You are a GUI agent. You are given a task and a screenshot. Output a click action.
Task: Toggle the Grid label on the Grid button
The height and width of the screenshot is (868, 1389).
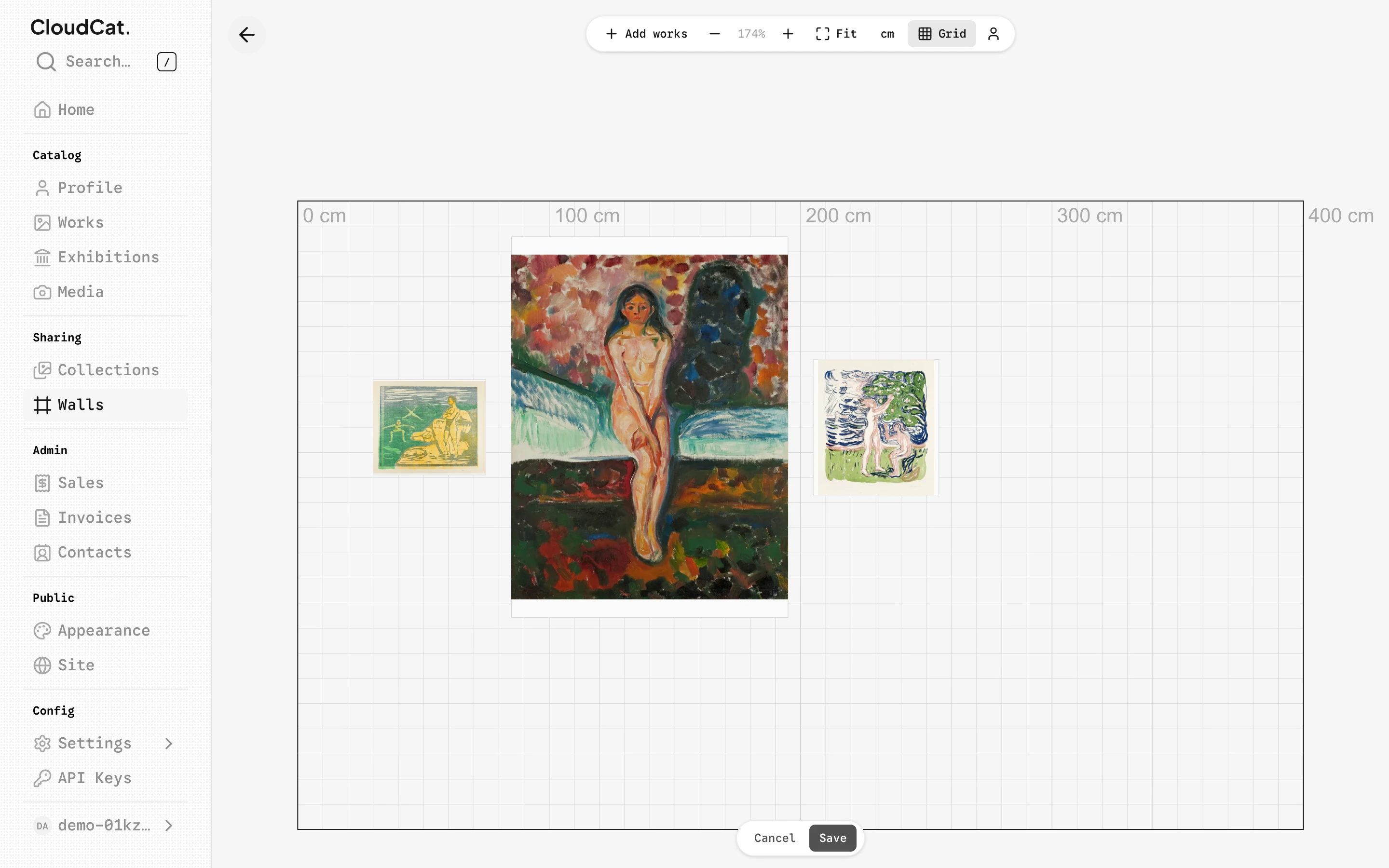952,34
